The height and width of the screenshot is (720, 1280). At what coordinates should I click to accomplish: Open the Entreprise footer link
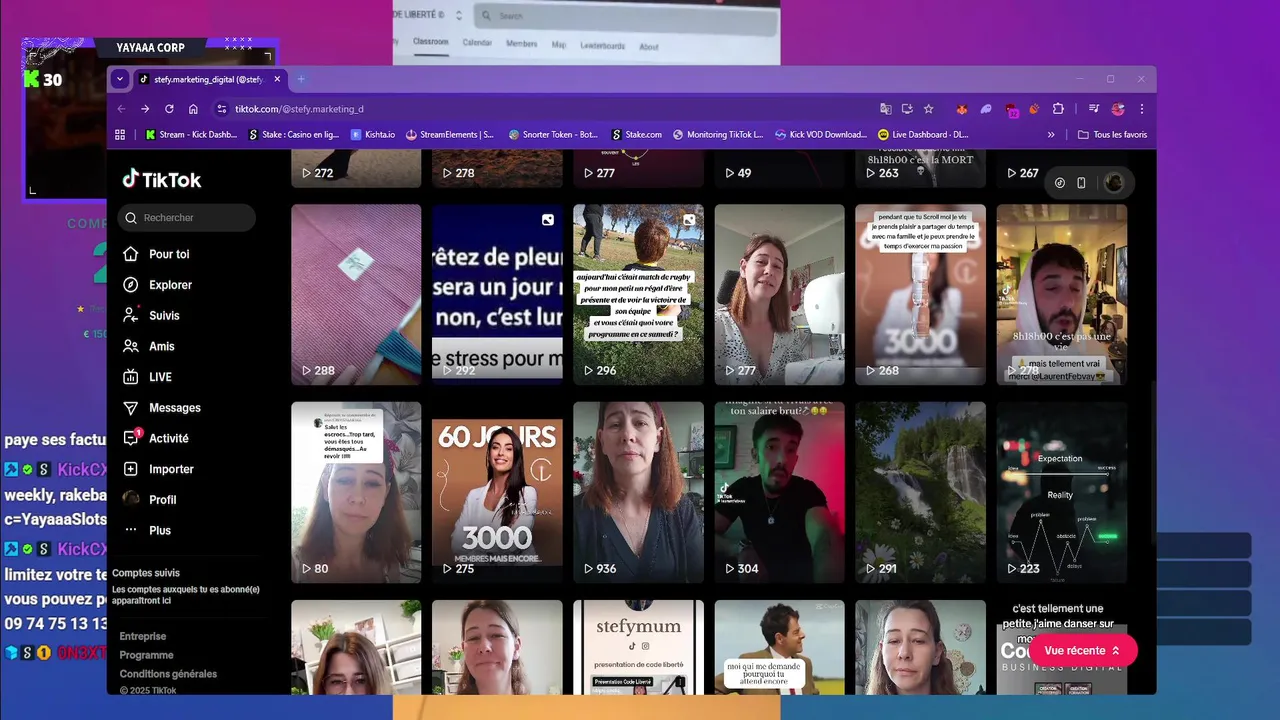[x=143, y=636]
